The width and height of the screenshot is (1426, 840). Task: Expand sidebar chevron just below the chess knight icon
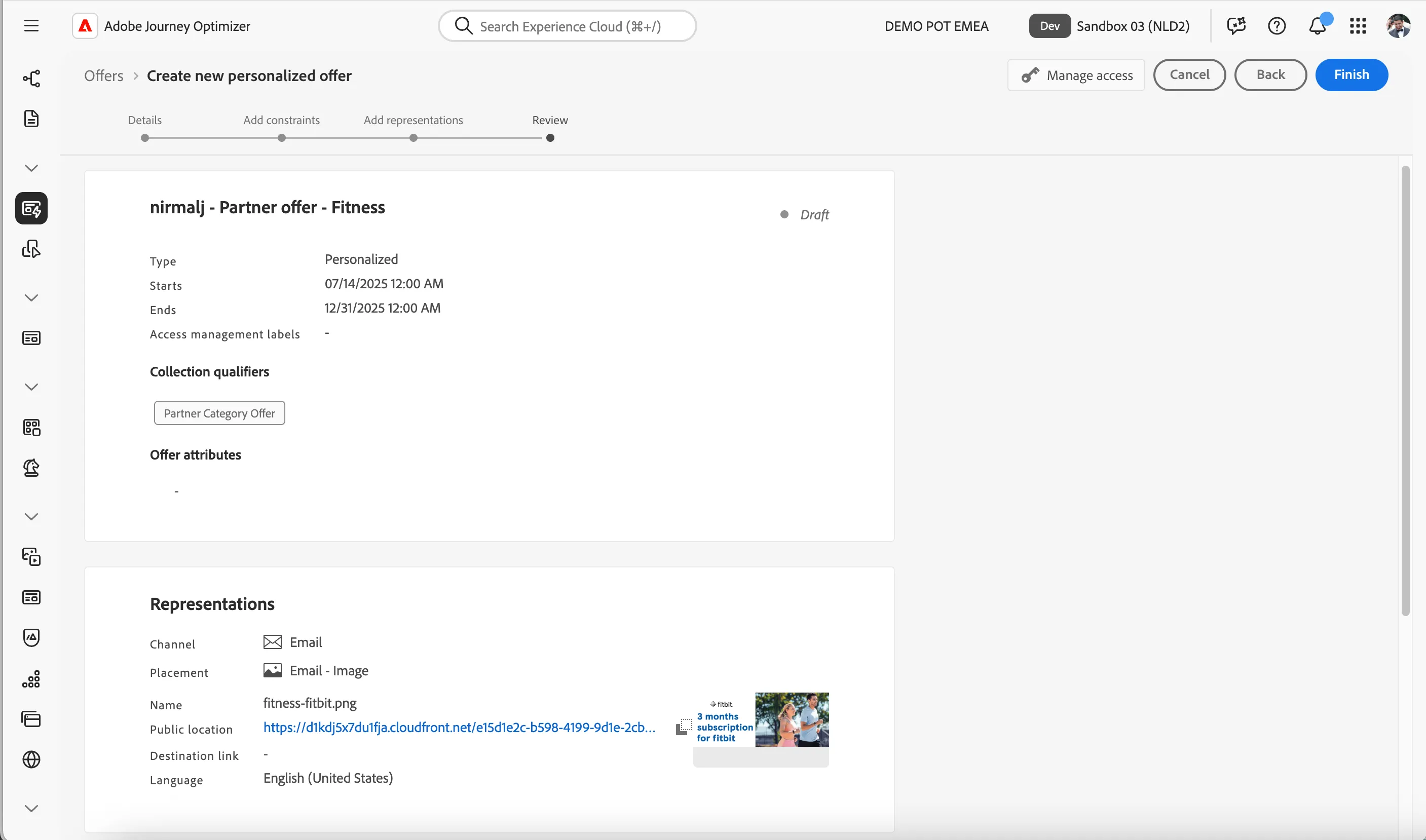[31, 517]
